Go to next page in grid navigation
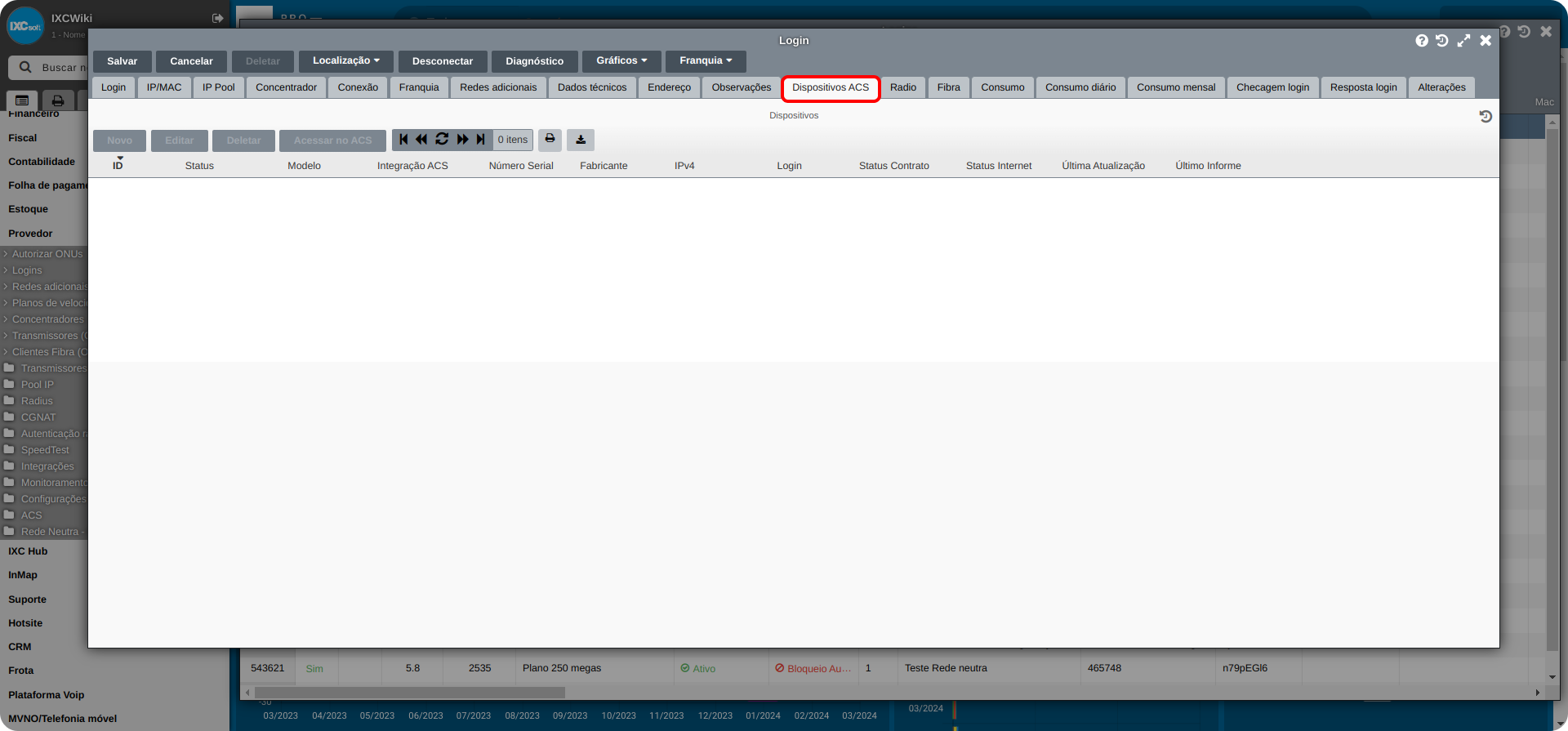 [463, 140]
